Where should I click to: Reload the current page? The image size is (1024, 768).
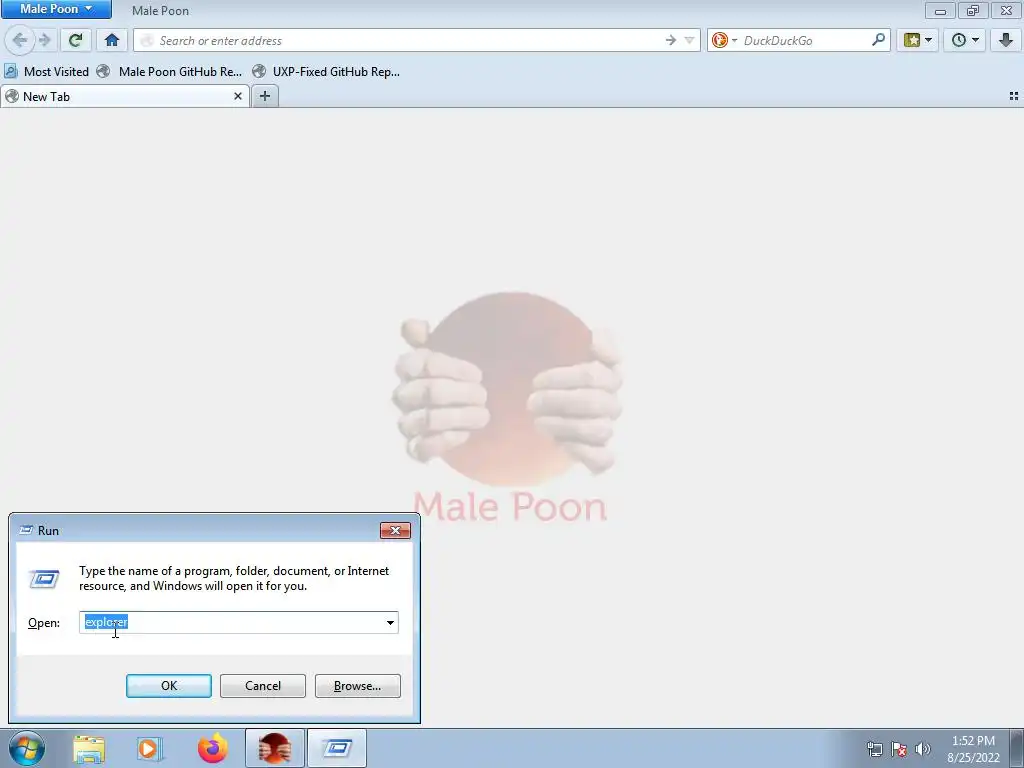tap(75, 40)
